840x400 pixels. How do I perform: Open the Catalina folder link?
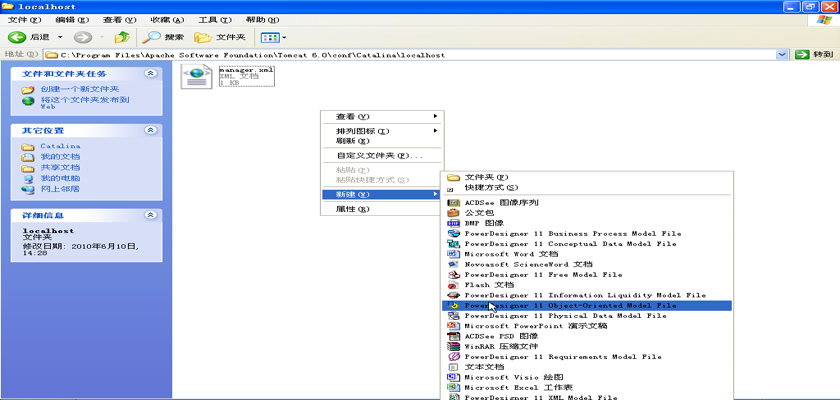pyautogui.click(x=61, y=146)
